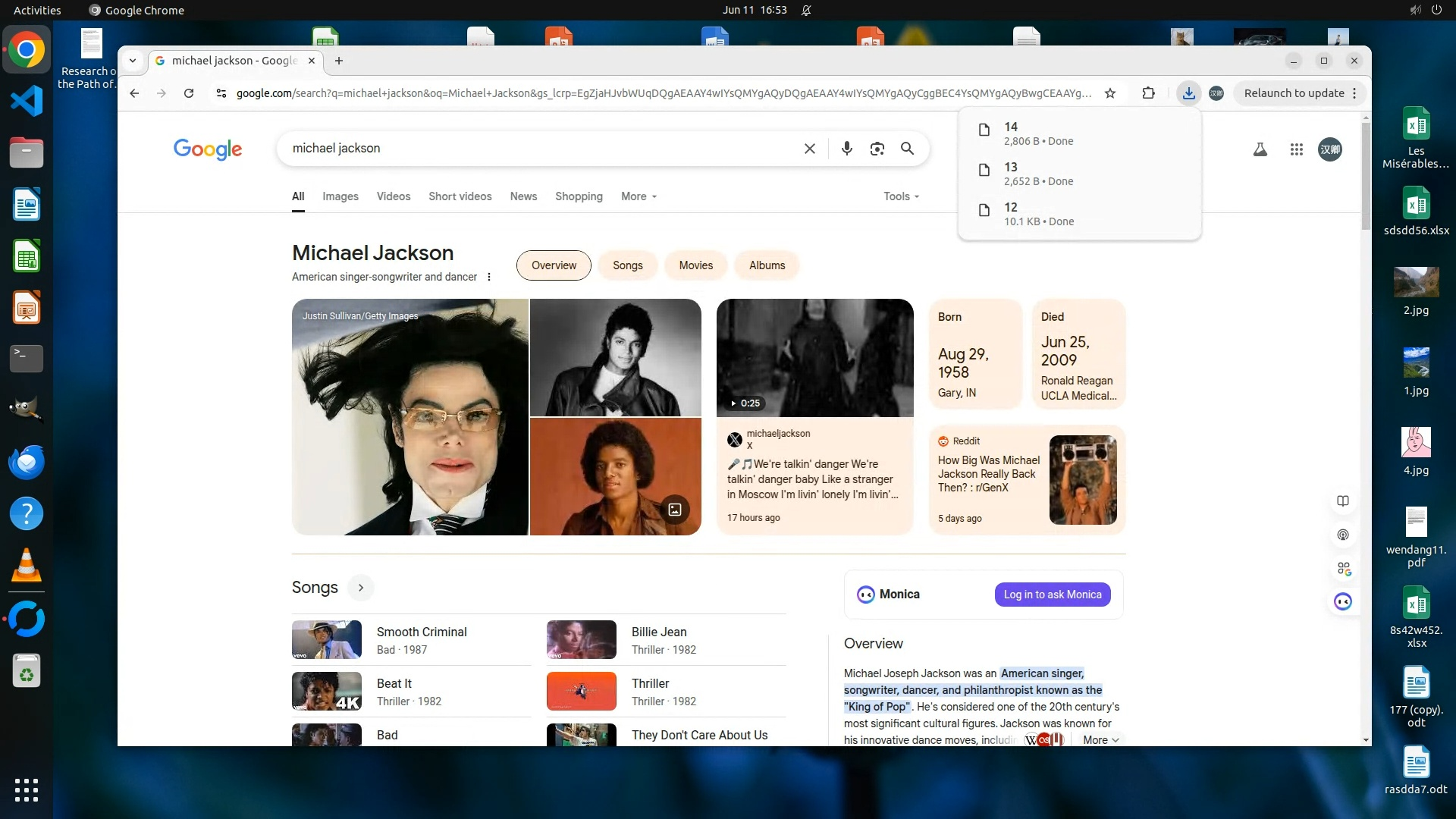Bookmark this page with star icon
This screenshot has width=1456, height=819.
click(x=1109, y=93)
